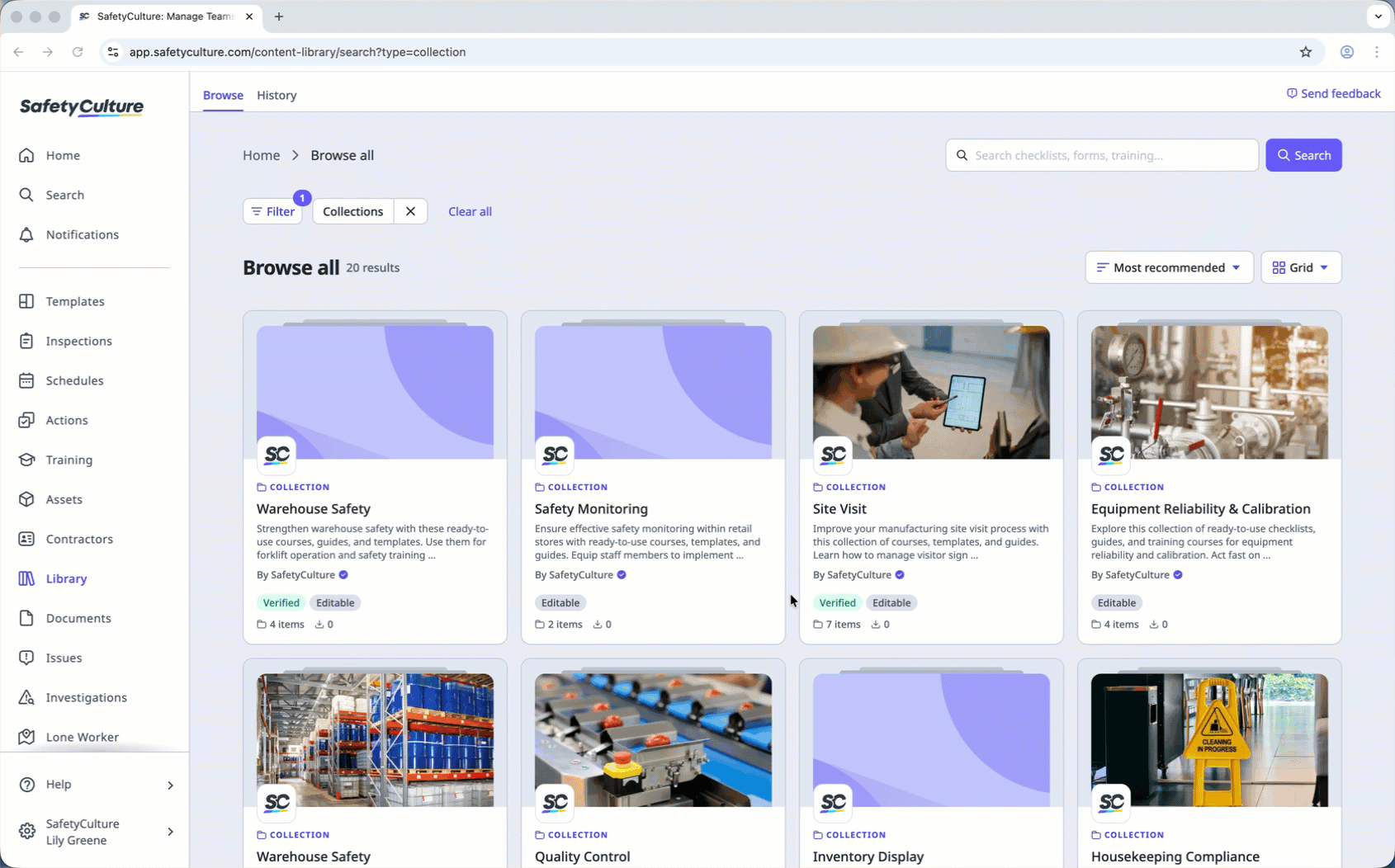Click the 2 items count
This screenshot has width=1395, height=868.
click(559, 625)
